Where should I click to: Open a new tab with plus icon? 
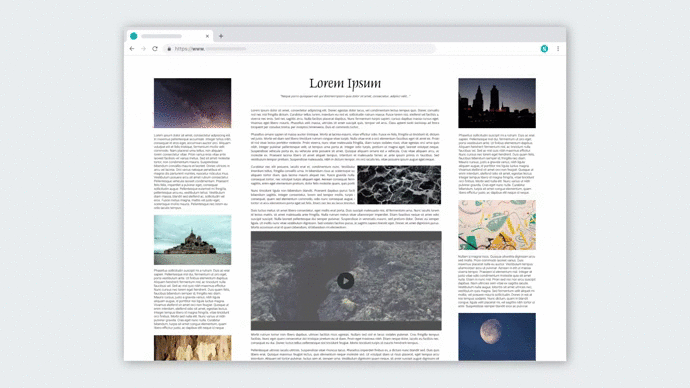[221, 36]
